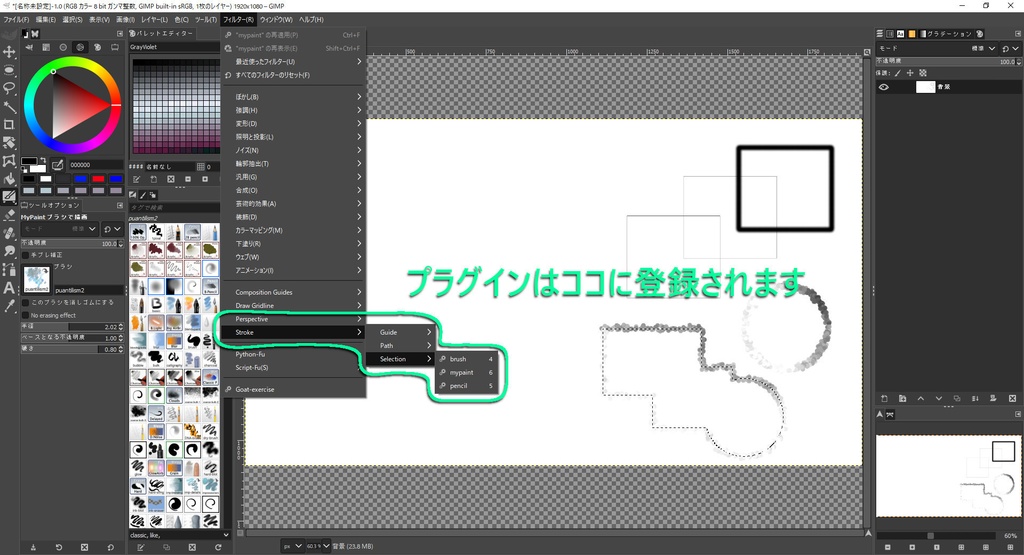Open status bar unit px dropdown
The image size is (1024, 555).
pos(293,546)
